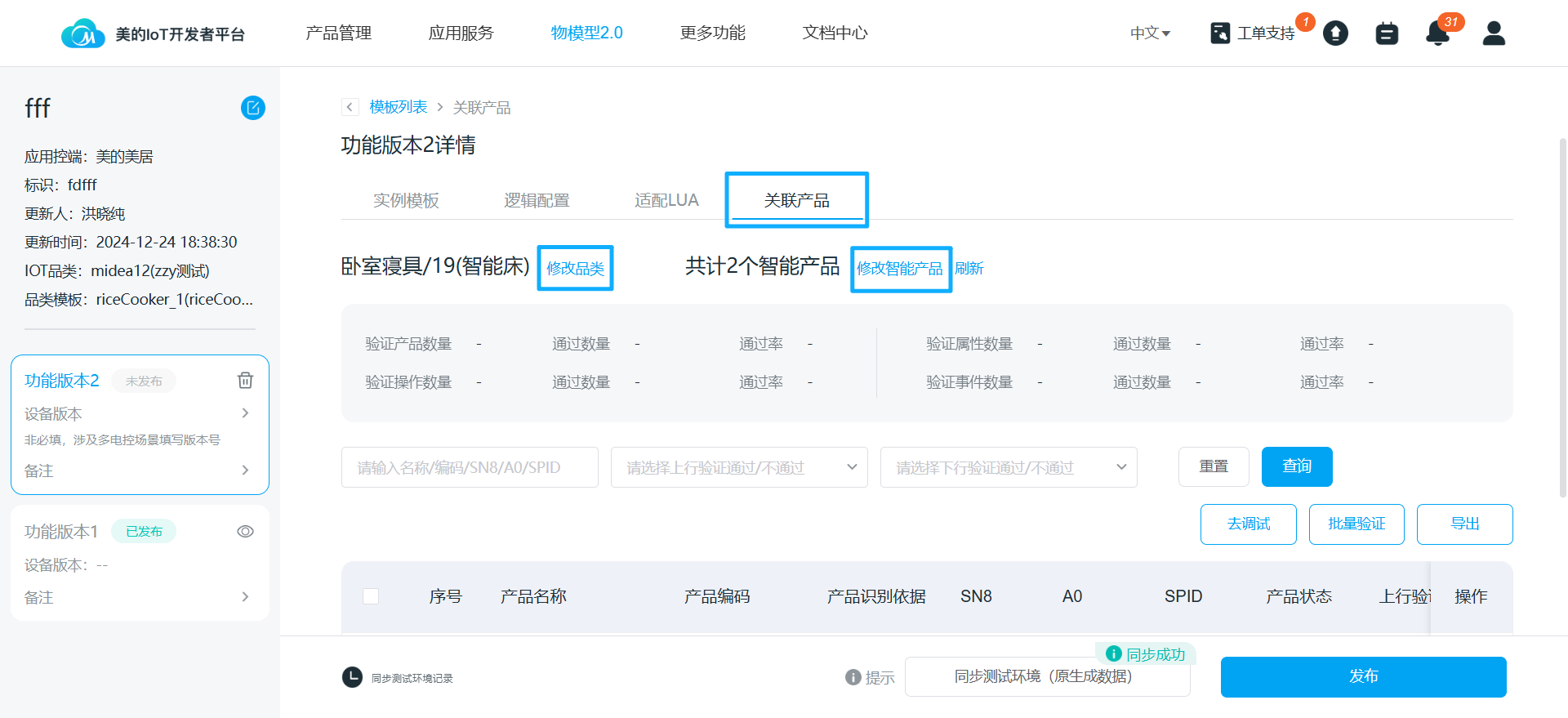Expand 设备版本 row in 功能版本2
This screenshot has height=718, width=1568.
tap(245, 413)
